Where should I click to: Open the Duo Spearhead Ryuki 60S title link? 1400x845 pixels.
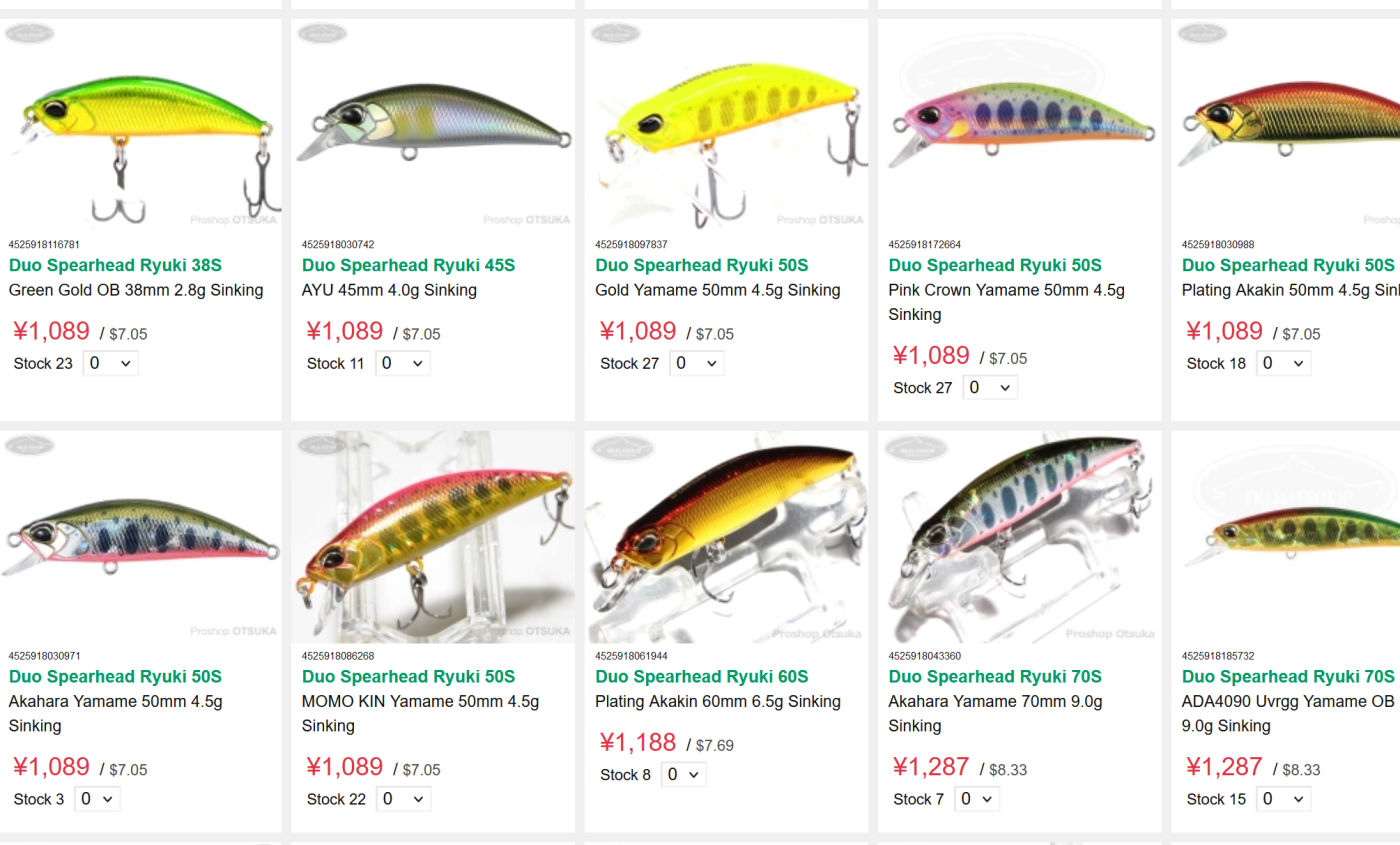[x=702, y=677]
